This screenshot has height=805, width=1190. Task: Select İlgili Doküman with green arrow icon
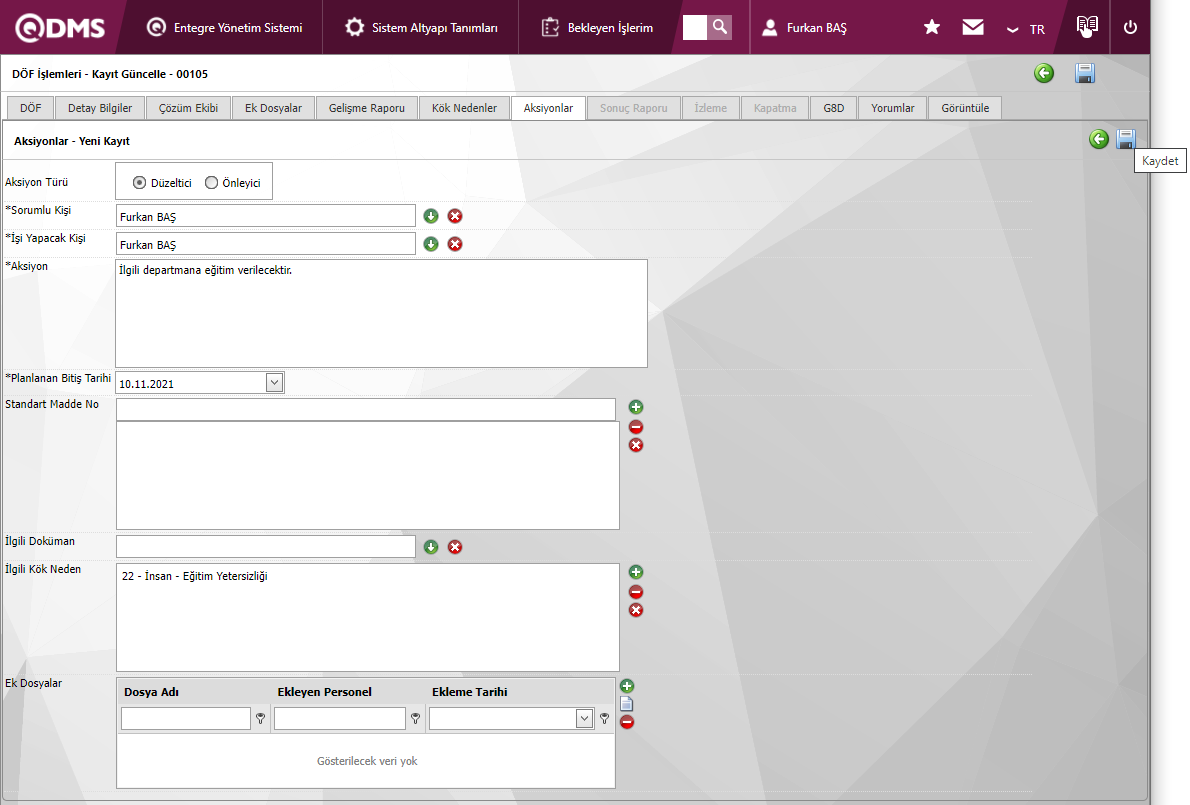431,547
